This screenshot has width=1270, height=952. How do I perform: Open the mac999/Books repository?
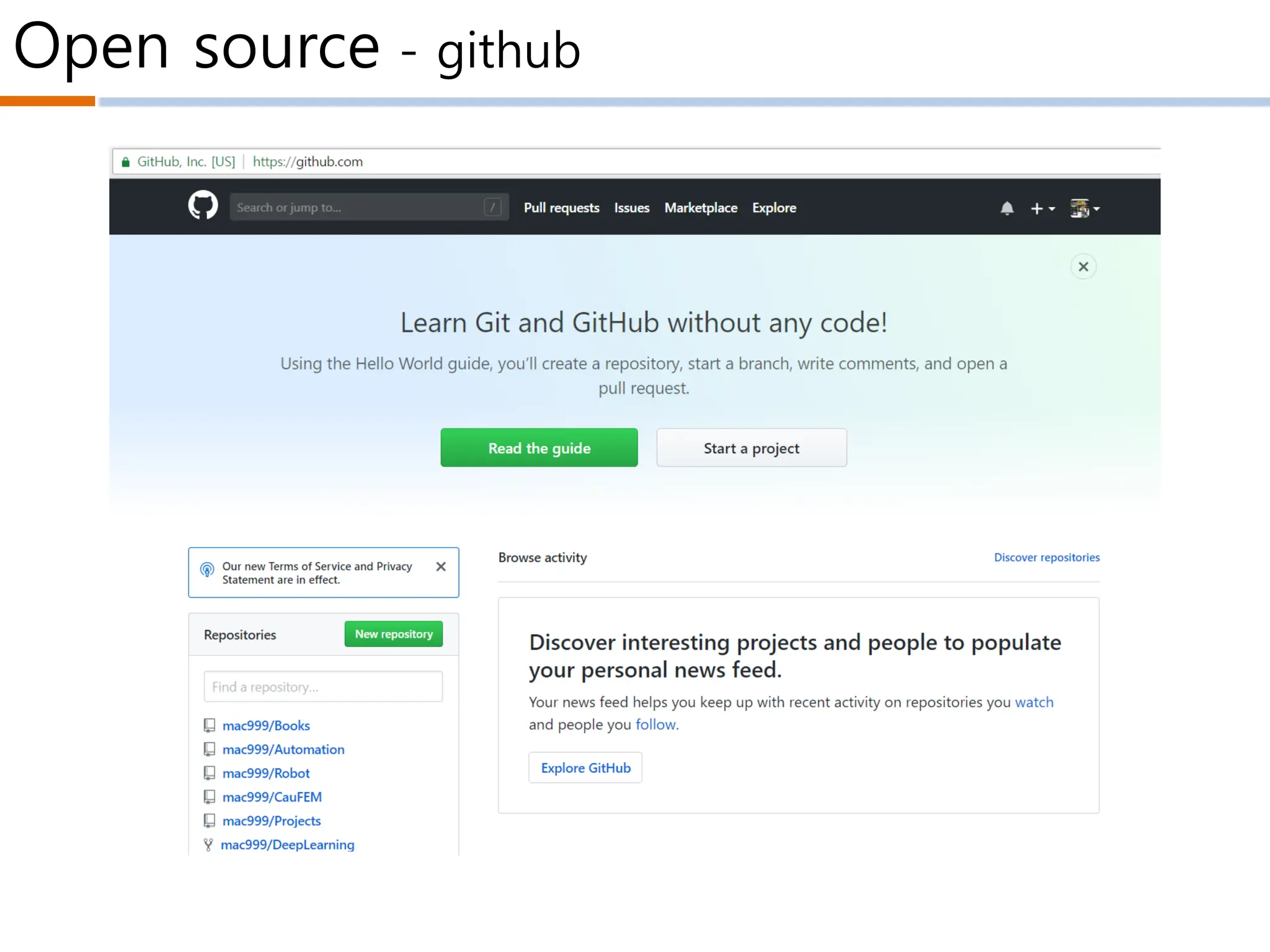(x=266, y=726)
